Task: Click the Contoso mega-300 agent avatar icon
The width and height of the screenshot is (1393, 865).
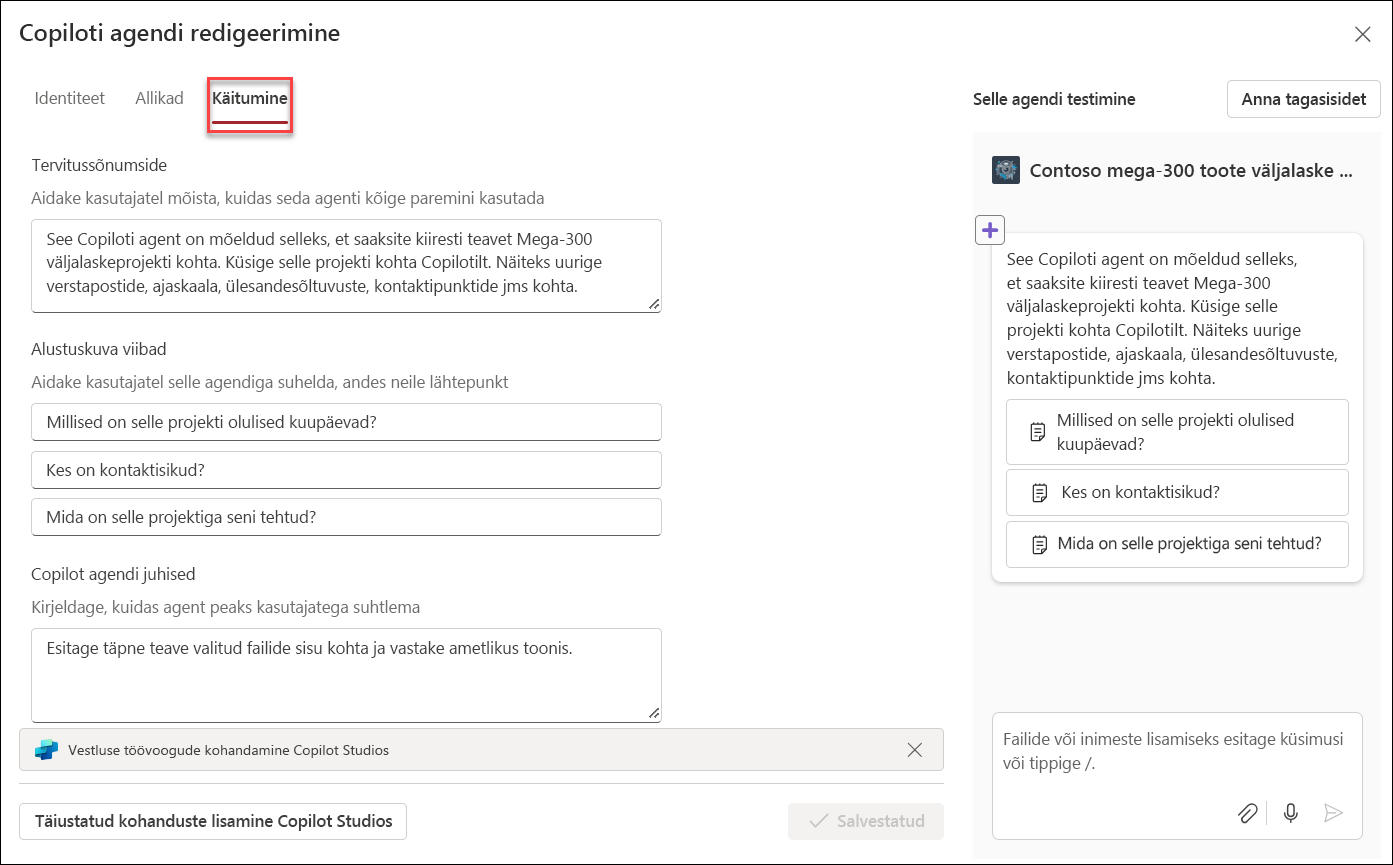Action: click(x=1005, y=170)
